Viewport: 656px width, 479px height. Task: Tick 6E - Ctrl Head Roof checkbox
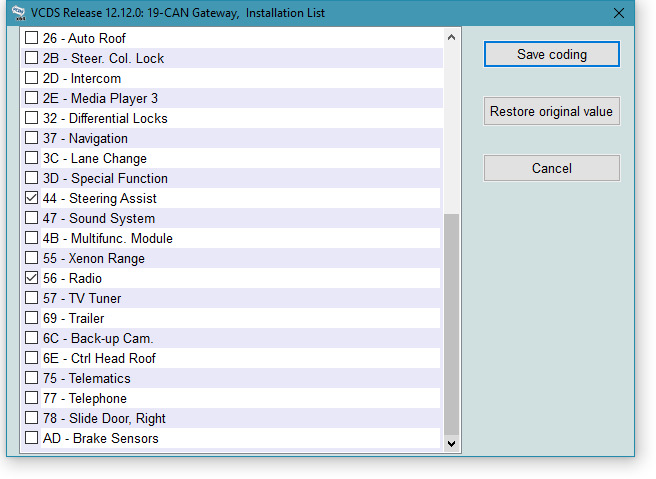[x=31, y=358]
